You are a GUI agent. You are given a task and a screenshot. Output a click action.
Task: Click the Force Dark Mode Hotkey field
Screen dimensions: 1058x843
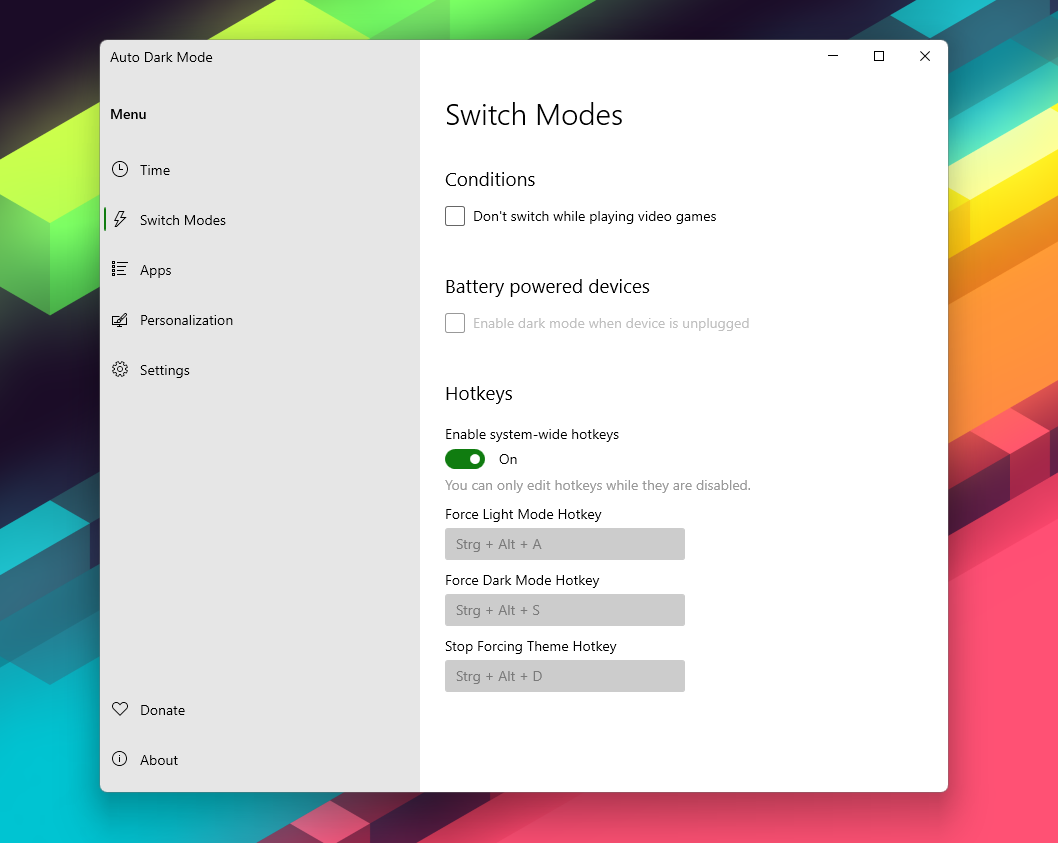pyautogui.click(x=565, y=610)
